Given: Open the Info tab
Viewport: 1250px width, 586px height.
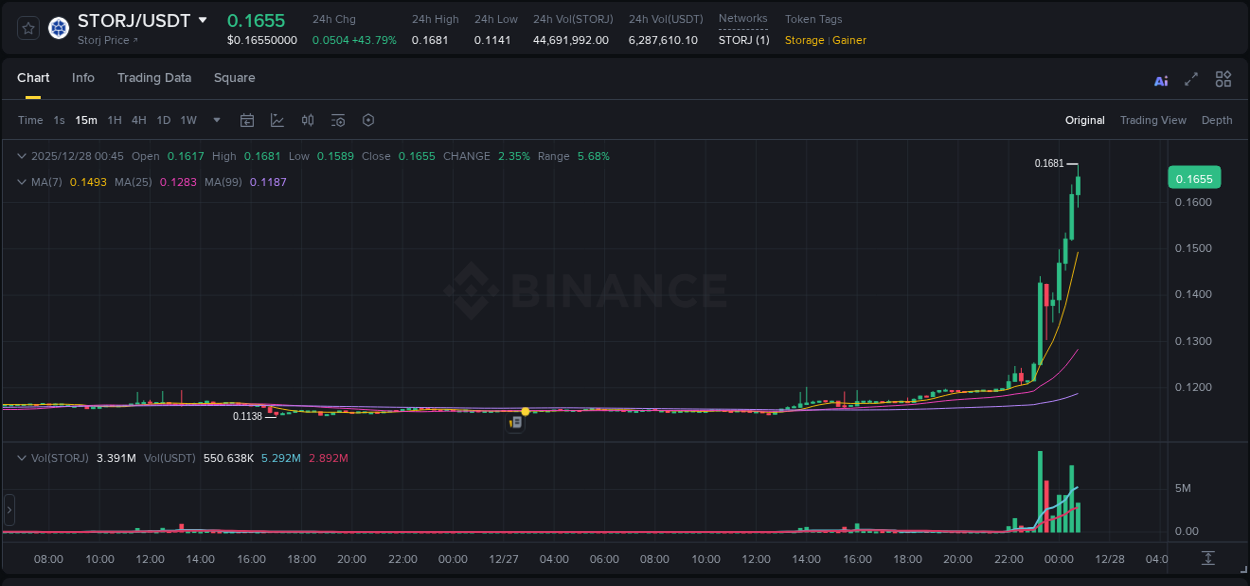Looking at the screenshot, I should (x=83, y=77).
